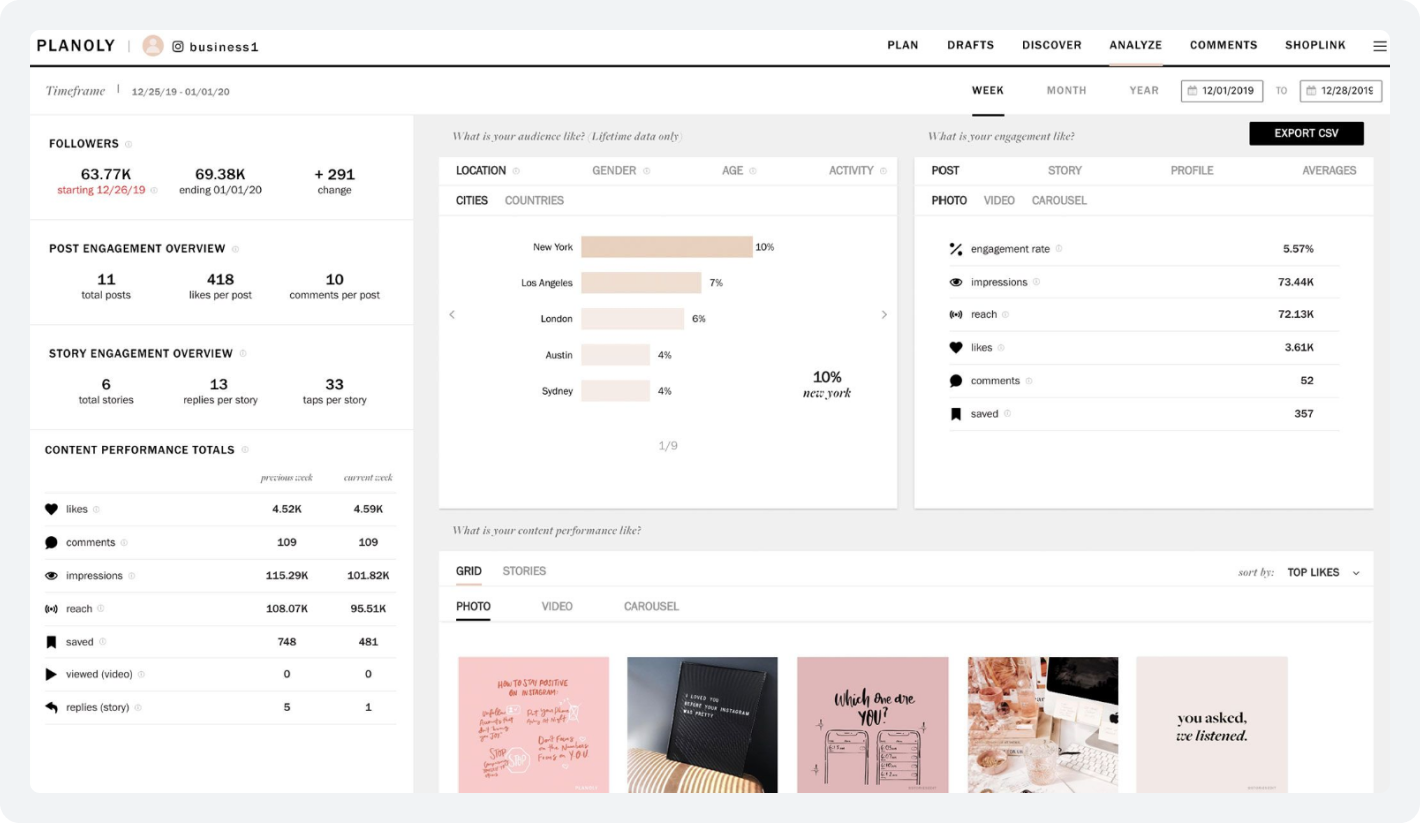Click the red 'starting 12/26/19' text
1420x823 pixels.
pos(101,190)
